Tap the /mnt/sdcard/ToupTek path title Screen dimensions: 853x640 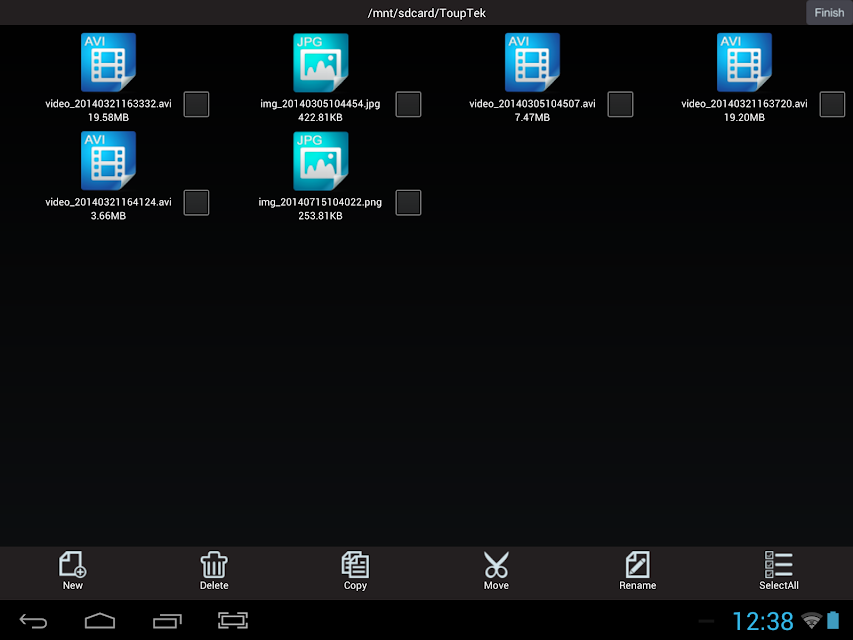pos(426,13)
